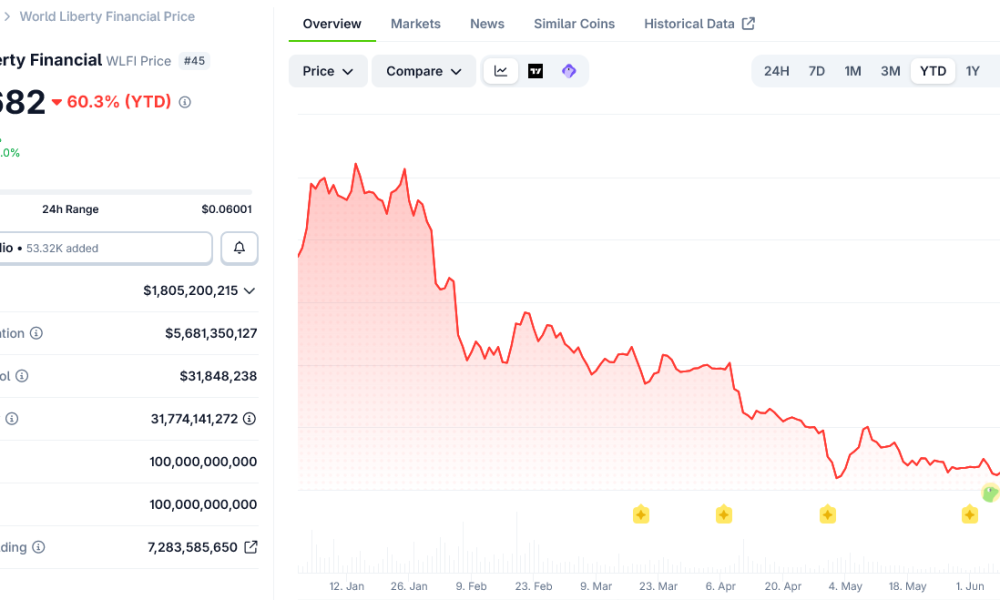Open the info icon beside 60.3% (YTD)
1000x600 pixels.
[185, 102]
